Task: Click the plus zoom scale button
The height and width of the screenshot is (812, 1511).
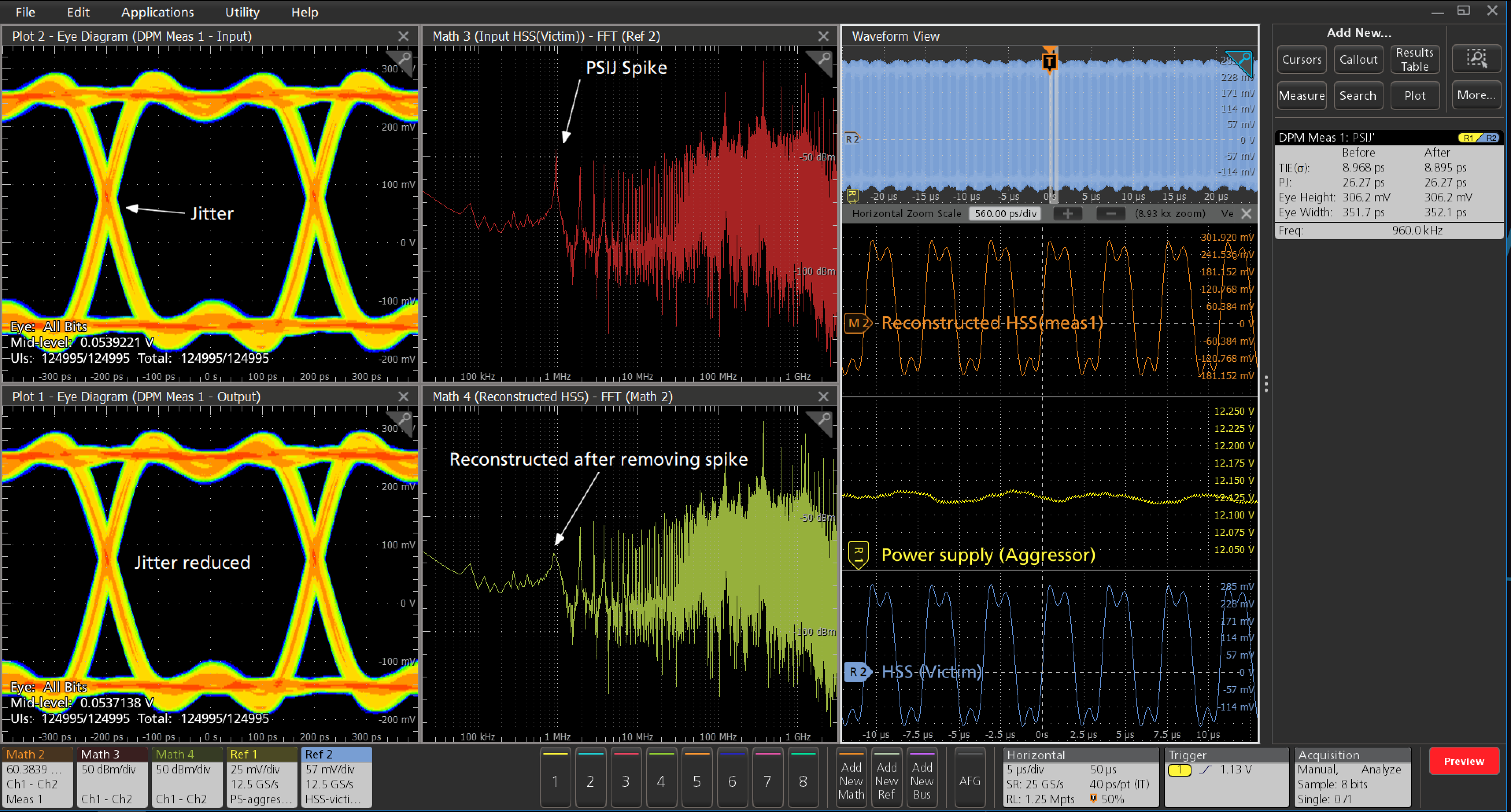Action: 1068,214
